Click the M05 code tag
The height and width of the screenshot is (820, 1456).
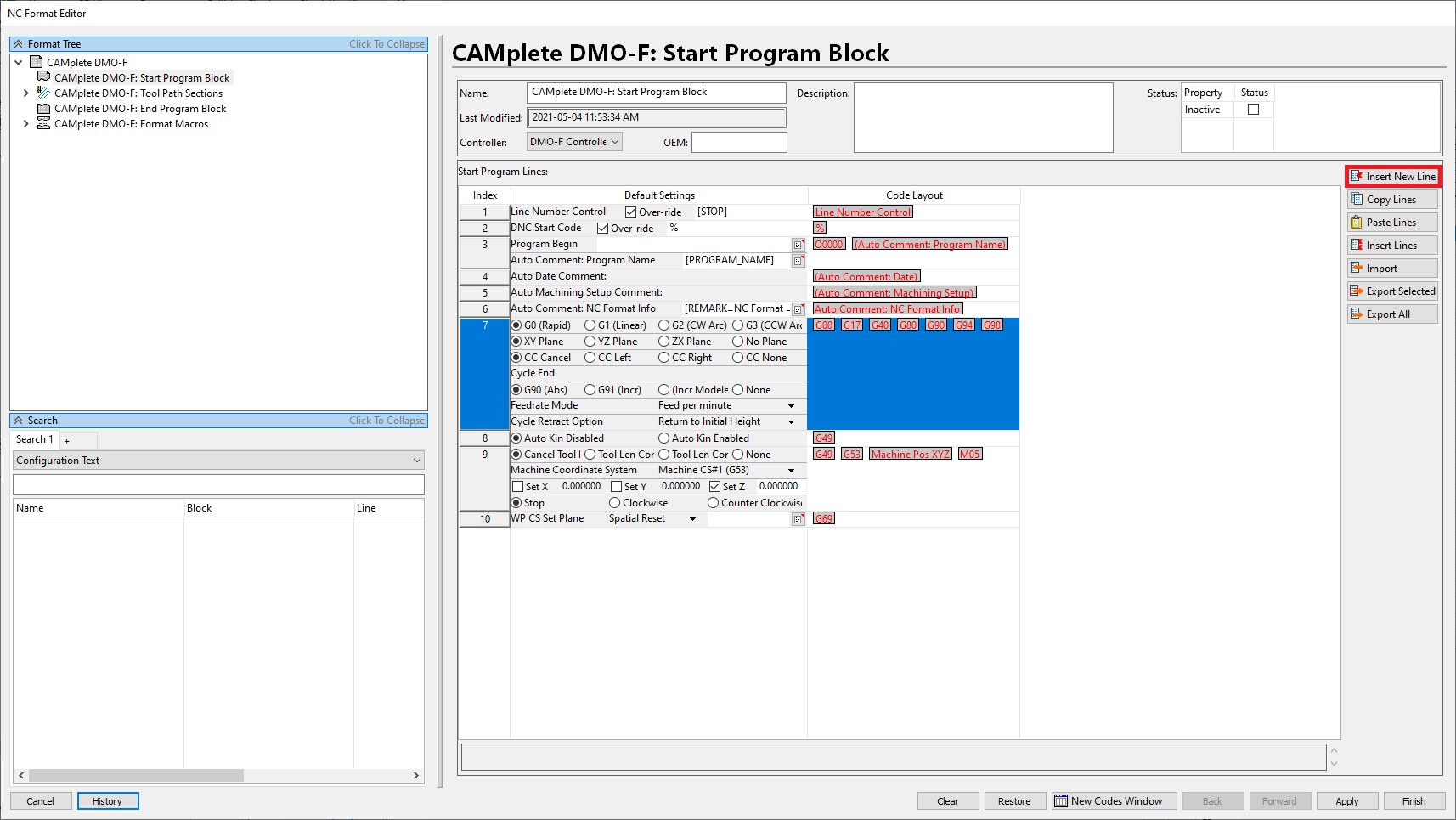click(970, 455)
